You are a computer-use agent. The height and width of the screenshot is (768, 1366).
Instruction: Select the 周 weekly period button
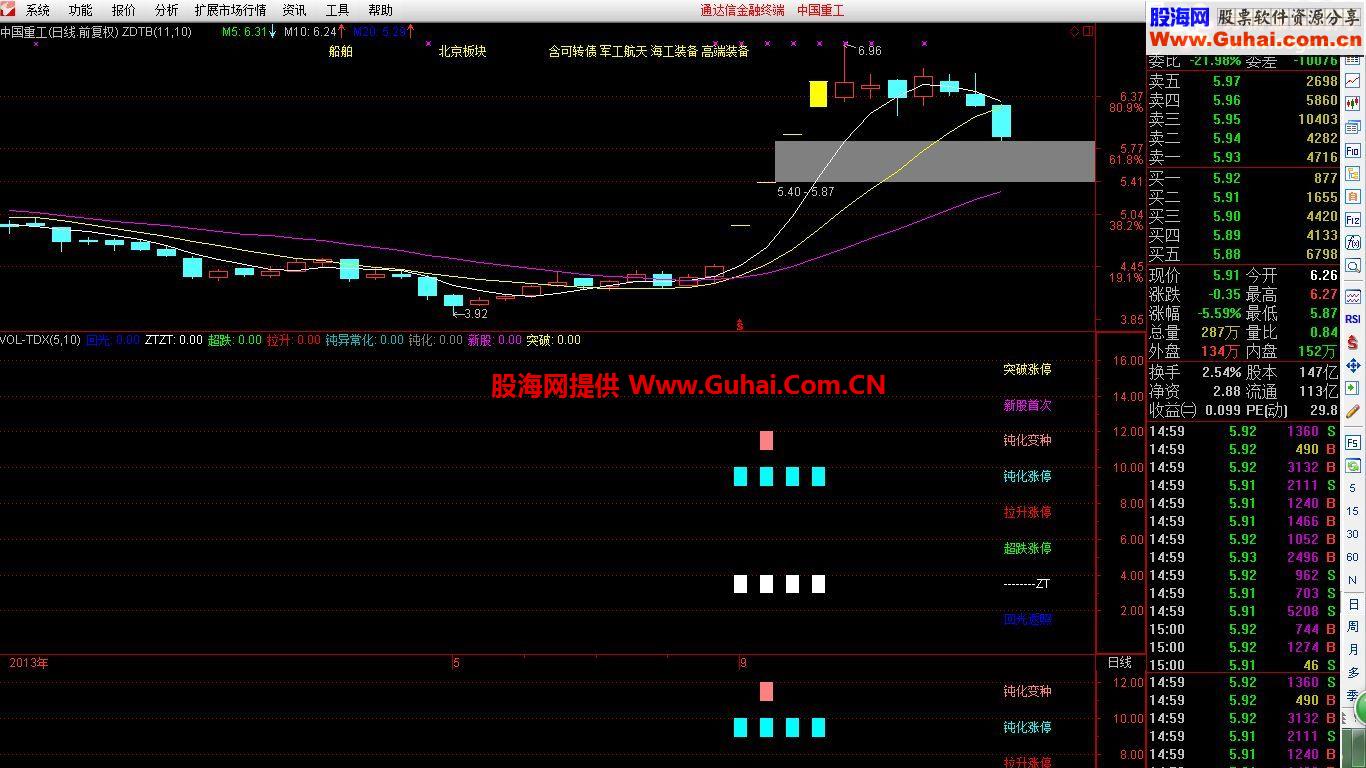[x=1353, y=627]
